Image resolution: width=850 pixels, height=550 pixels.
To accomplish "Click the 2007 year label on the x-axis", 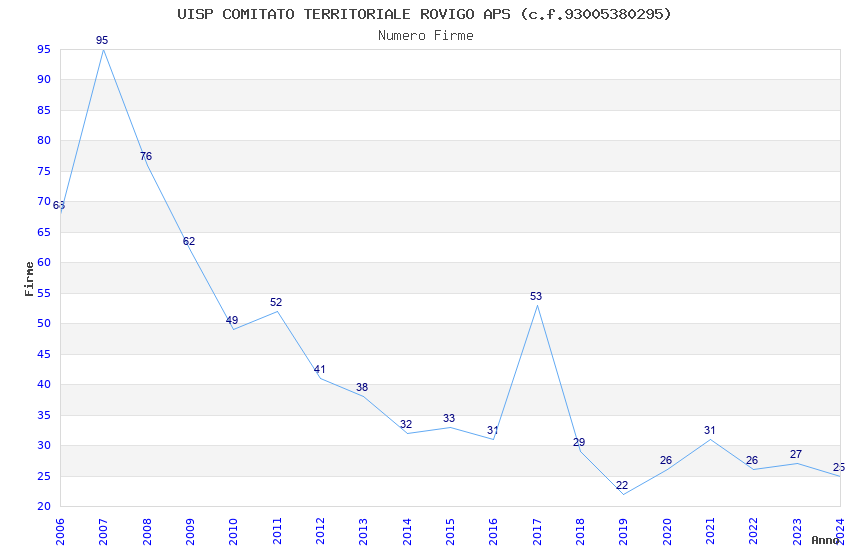I will coord(103,532).
